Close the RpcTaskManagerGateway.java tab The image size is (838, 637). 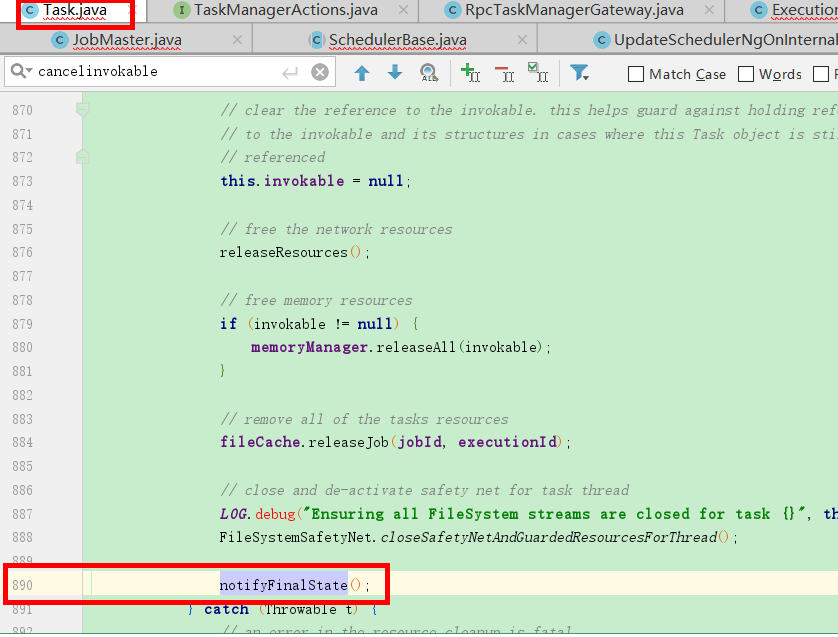pos(709,10)
